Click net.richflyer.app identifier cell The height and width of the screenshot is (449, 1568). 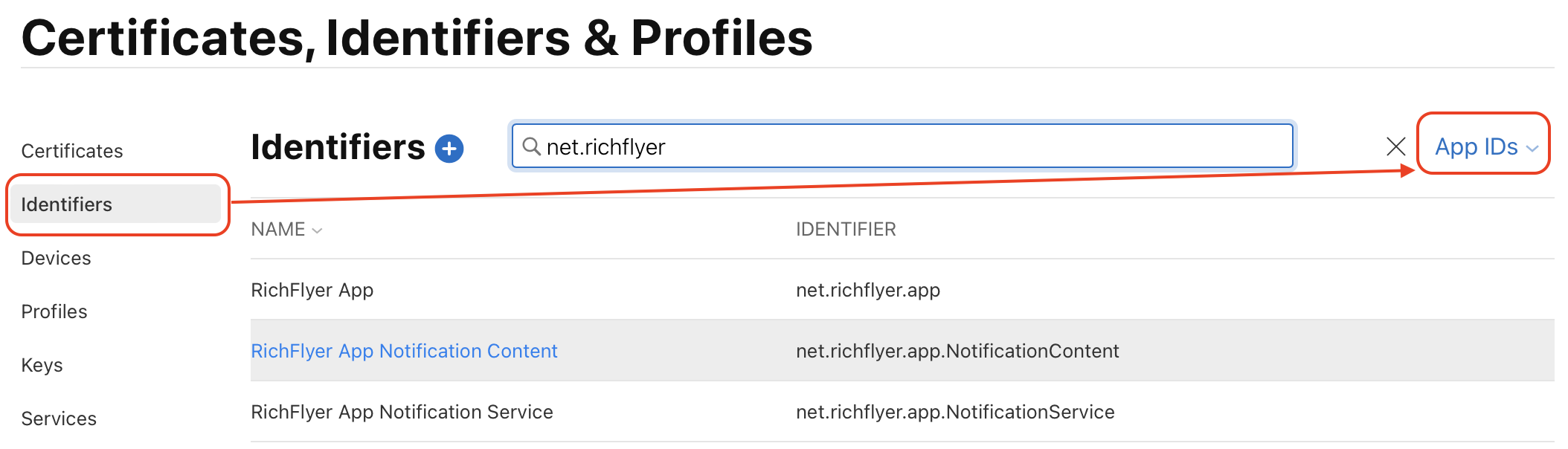click(868, 290)
